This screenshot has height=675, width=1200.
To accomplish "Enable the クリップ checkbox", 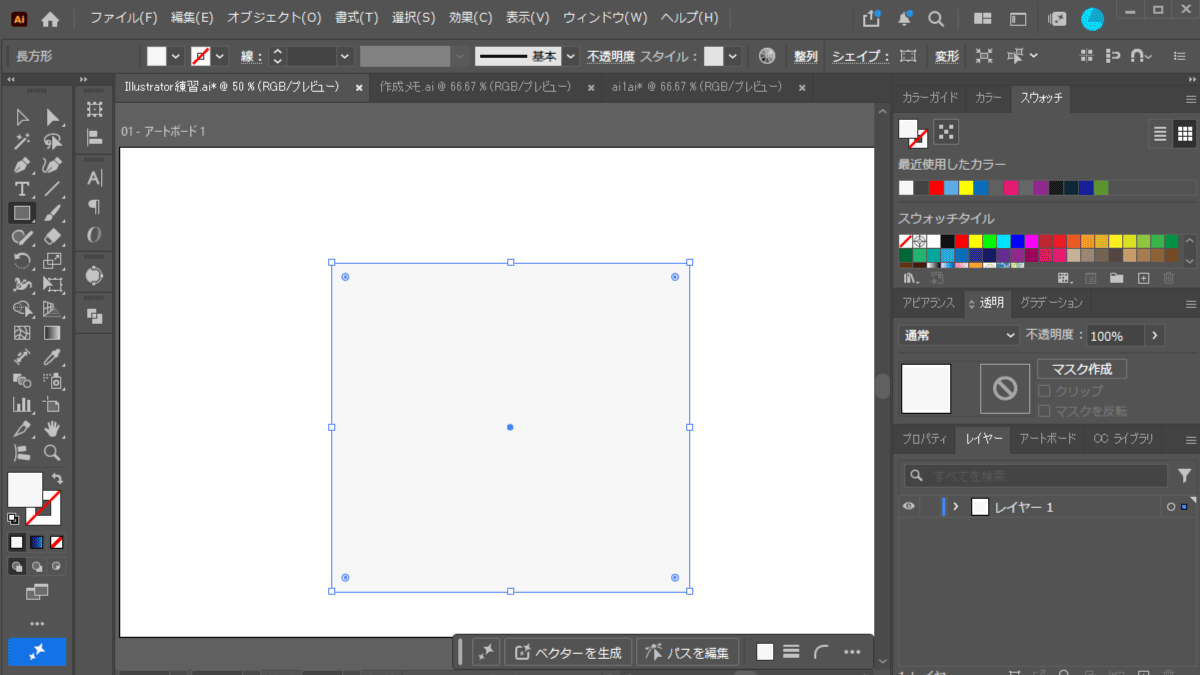I will (x=1044, y=391).
